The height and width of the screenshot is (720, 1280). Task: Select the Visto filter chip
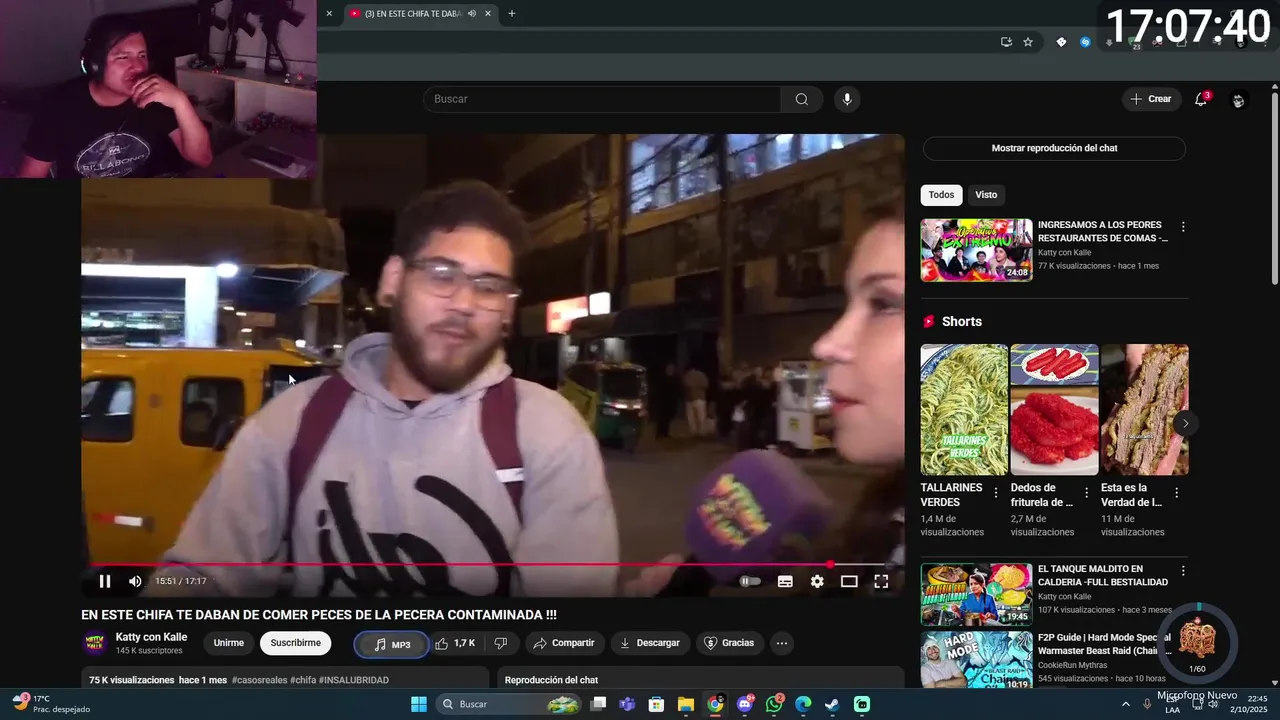(x=986, y=195)
